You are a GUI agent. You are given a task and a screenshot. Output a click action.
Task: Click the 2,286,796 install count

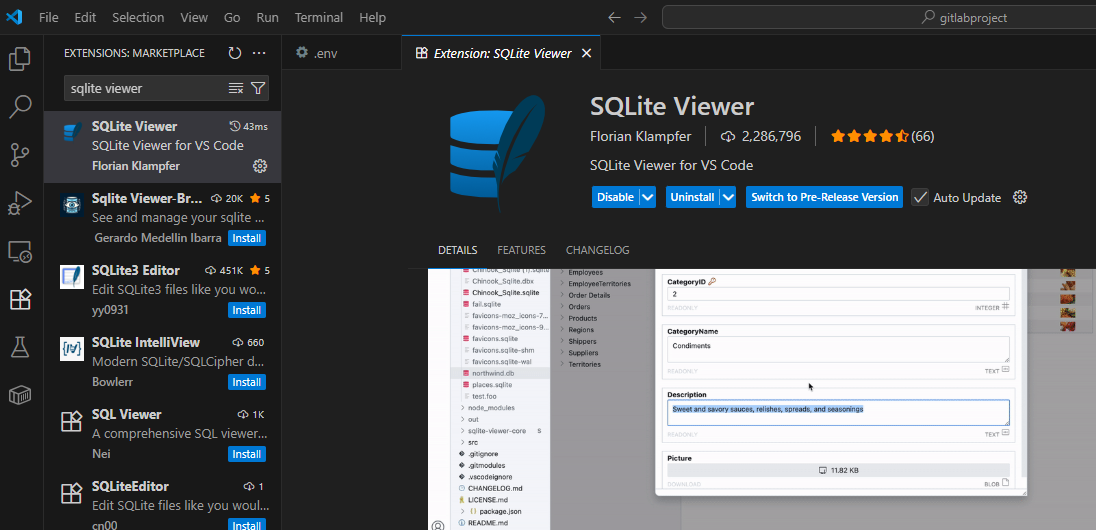761,136
